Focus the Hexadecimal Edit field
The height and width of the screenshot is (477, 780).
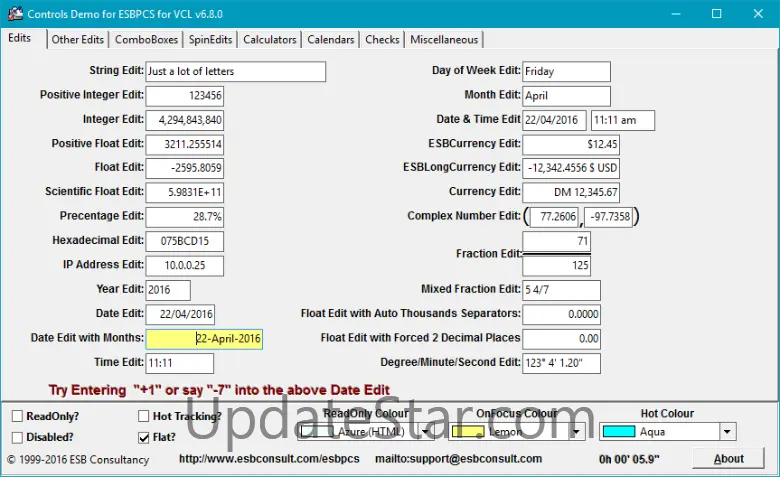[185, 241]
